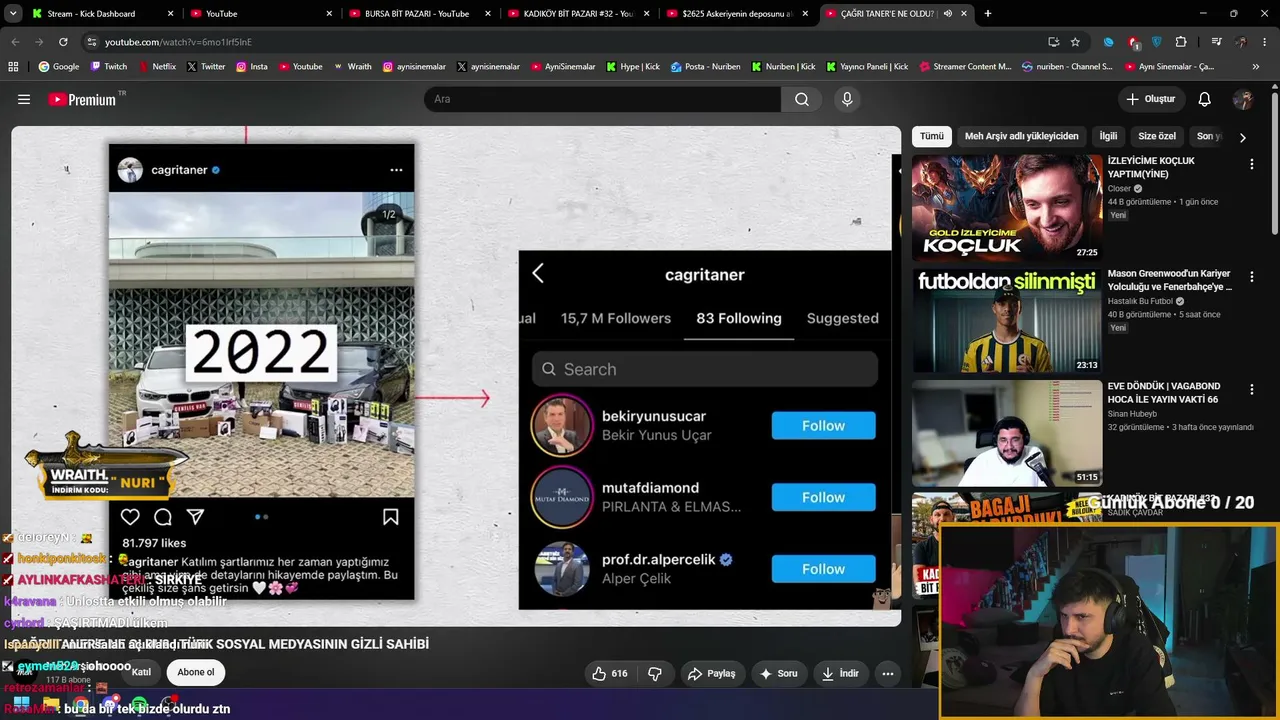Switch to the $2625 Askeriyenin deposunu tab
The image size is (1280, 720).
pyautogui.click(x=737, y=14)
